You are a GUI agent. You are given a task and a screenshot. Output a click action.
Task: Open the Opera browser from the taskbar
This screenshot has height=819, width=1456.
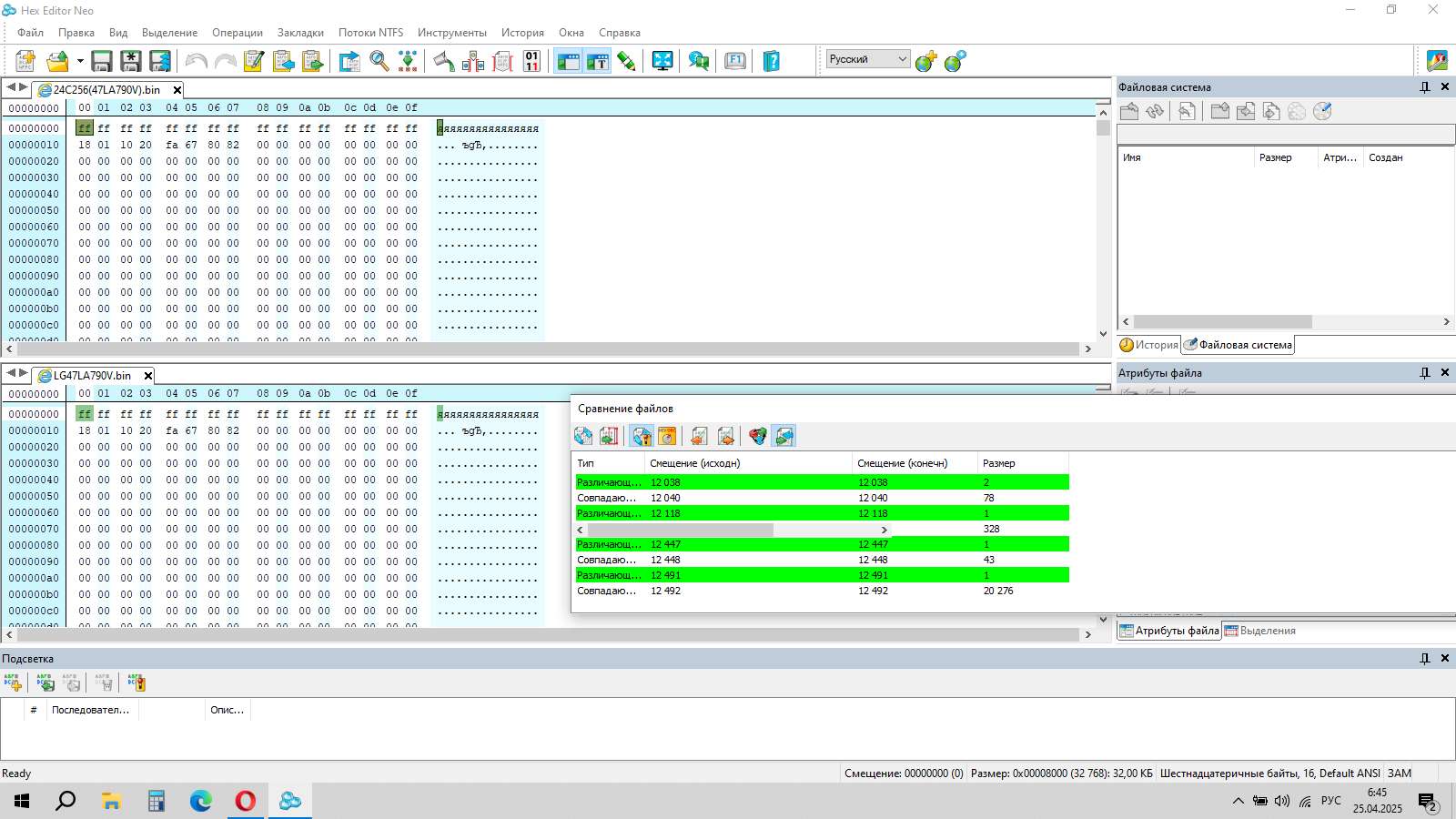[246, 801]
